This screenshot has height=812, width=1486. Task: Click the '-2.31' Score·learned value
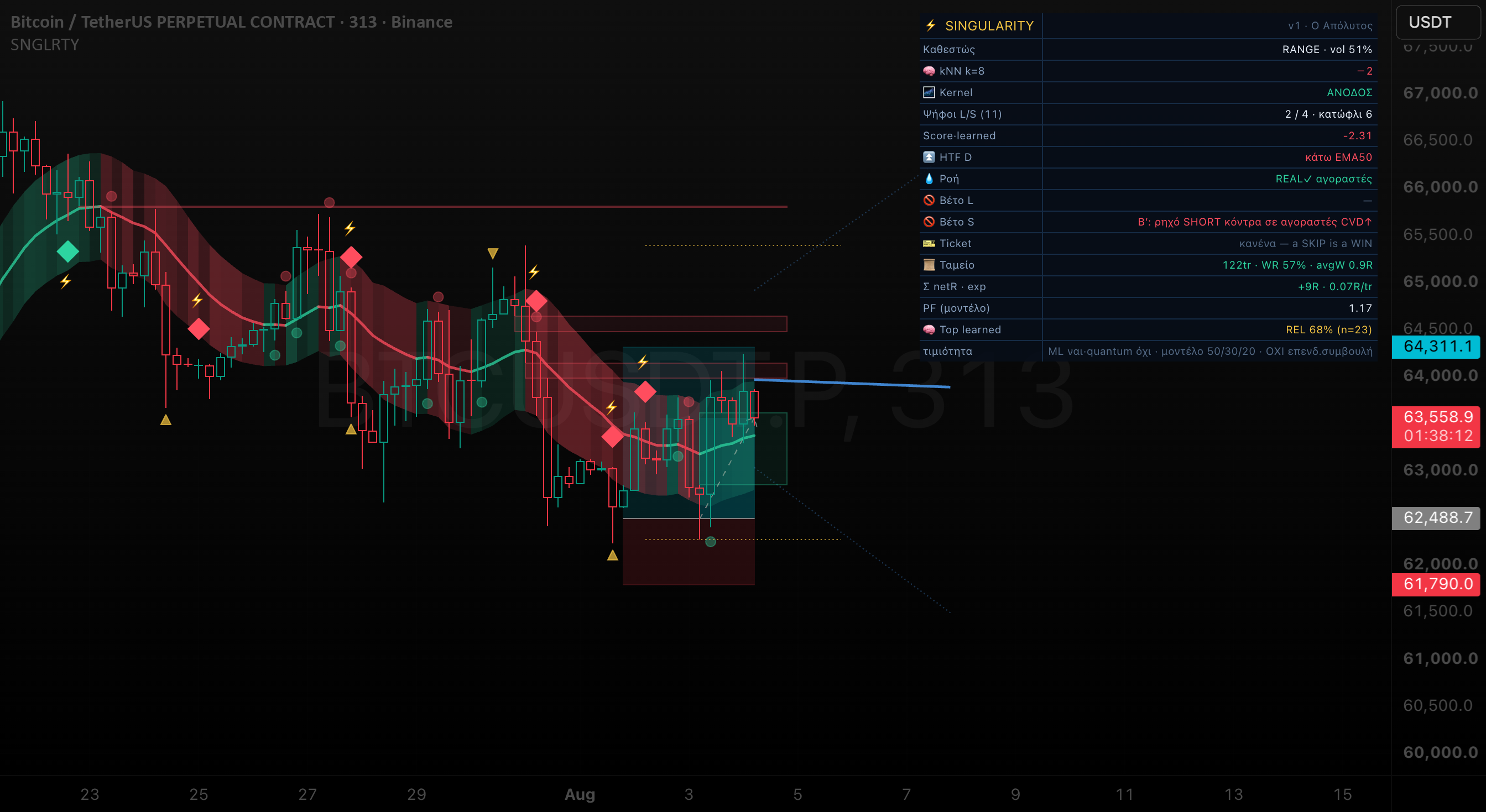point(1357,135)
